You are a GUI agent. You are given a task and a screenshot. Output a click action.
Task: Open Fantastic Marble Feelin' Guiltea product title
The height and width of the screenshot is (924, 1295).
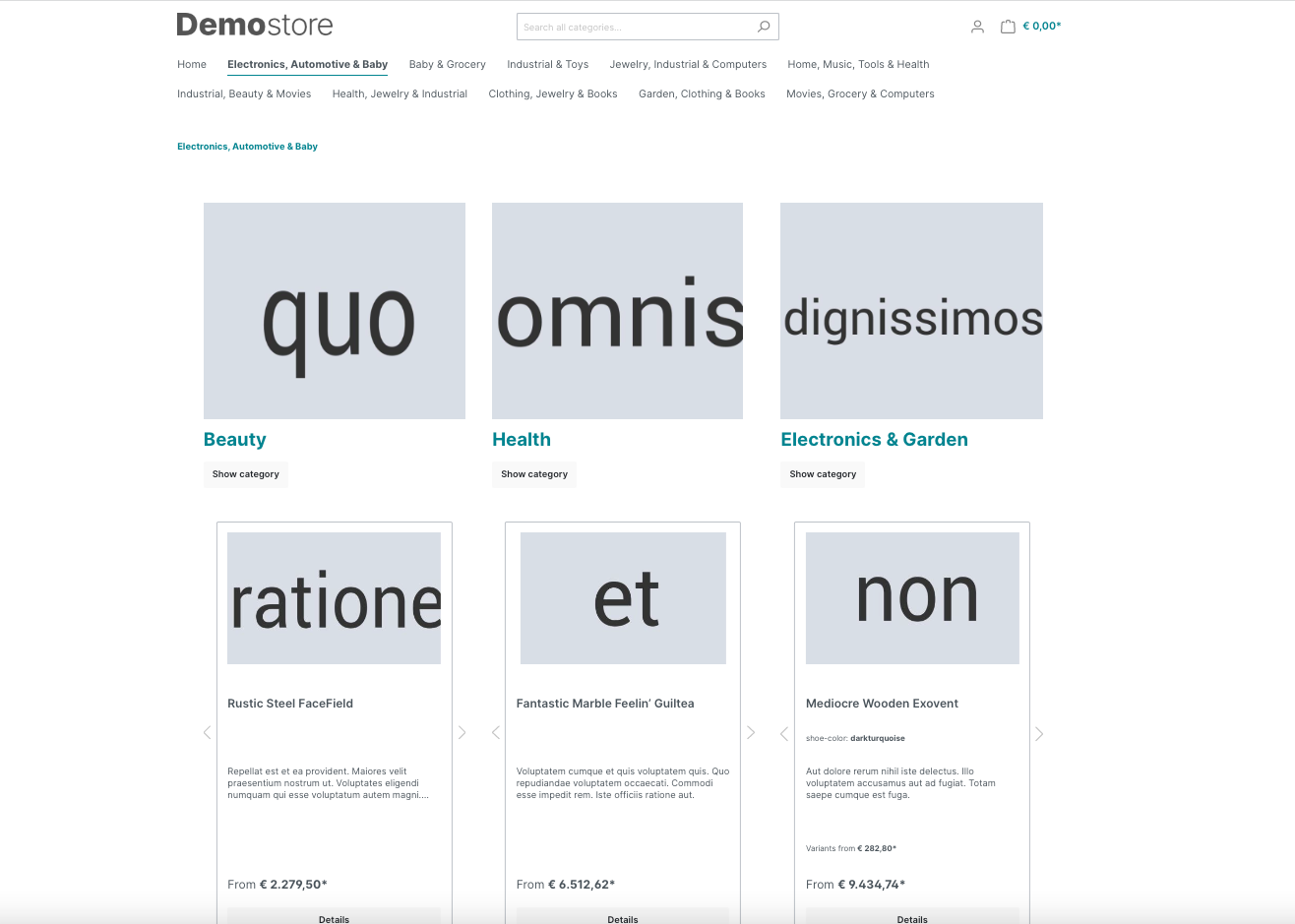(605, 704)
